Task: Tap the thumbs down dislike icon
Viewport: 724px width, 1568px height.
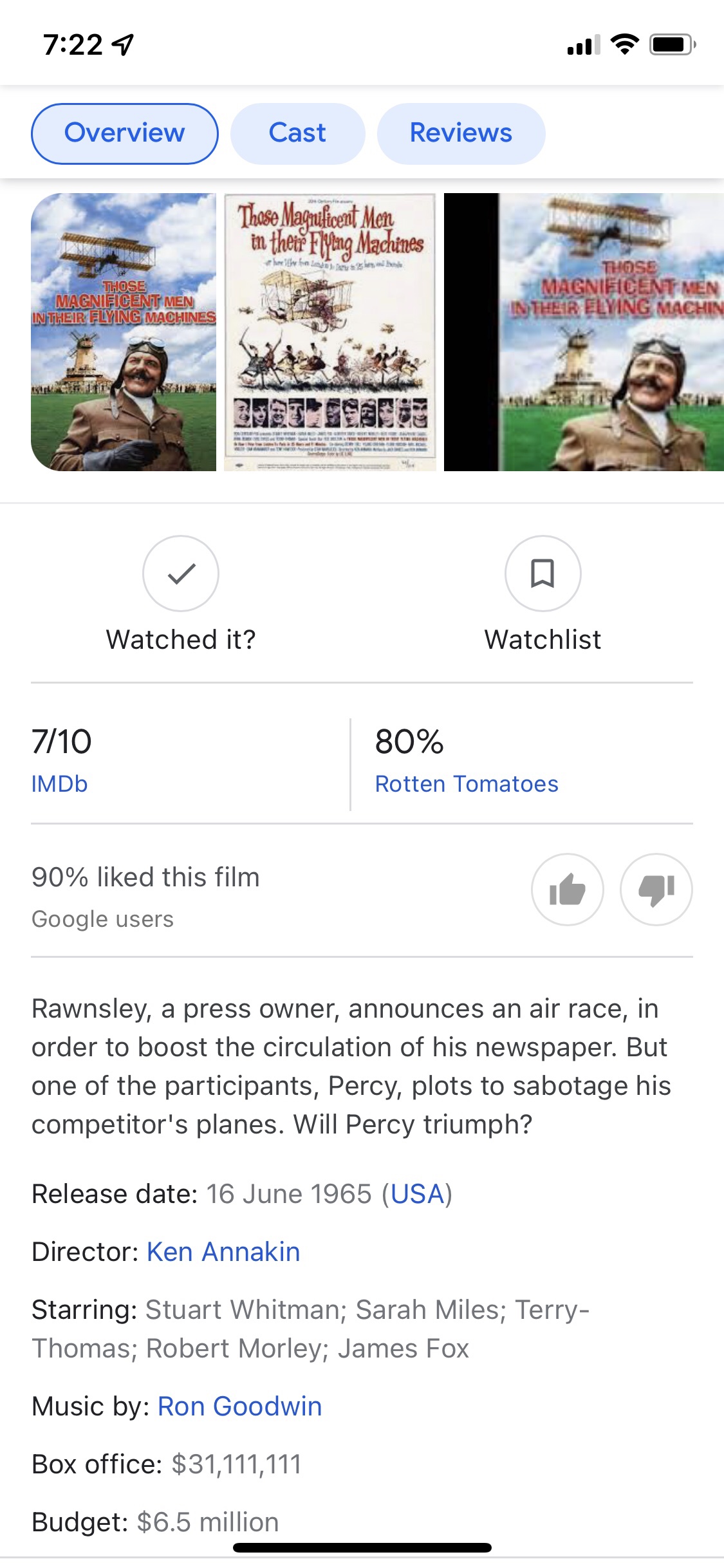Action: pyautogui.click(x=656, y=890)
